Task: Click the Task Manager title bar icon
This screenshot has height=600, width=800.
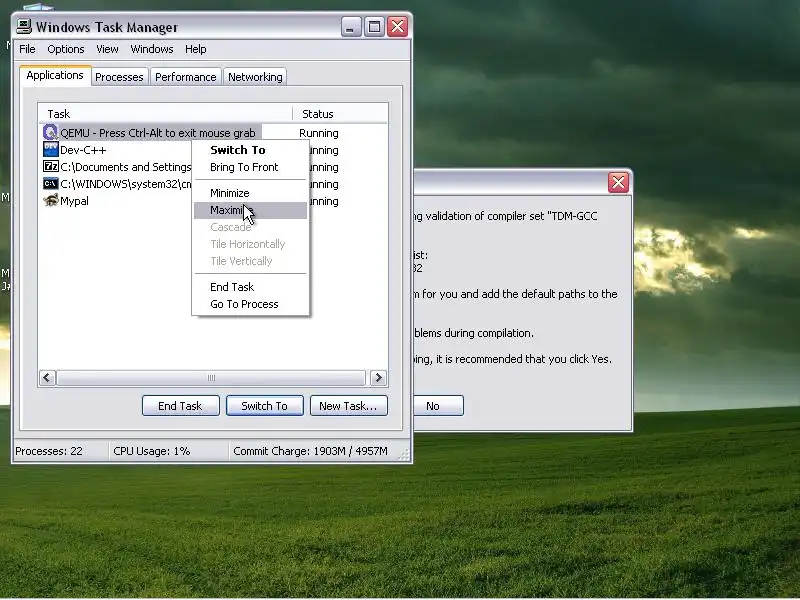Action: click(23, 27)
